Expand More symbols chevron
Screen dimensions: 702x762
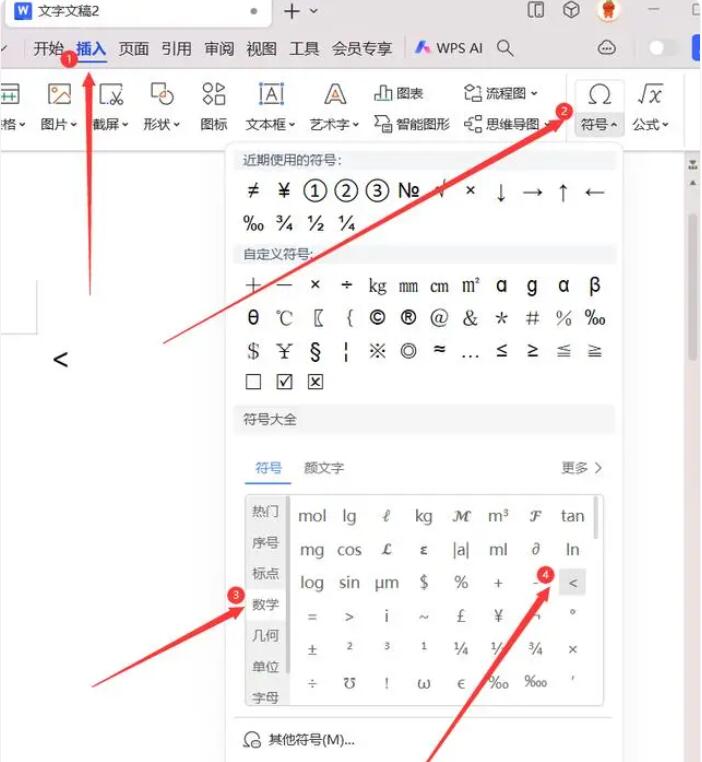coord(598,467)
